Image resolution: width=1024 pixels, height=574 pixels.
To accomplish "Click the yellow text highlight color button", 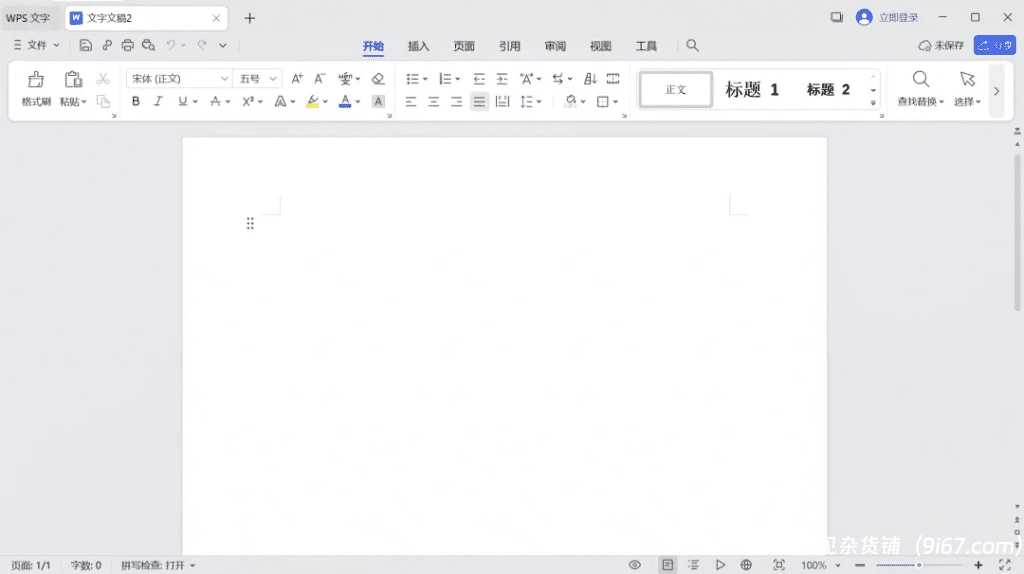I will (x=312, y=101).
